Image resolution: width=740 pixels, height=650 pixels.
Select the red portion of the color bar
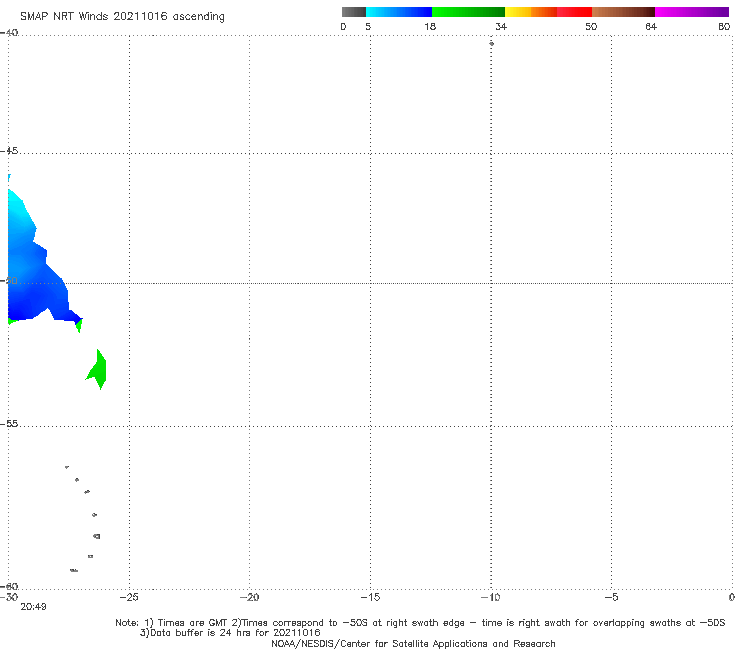pyautogui.click(x=574, y=12)
